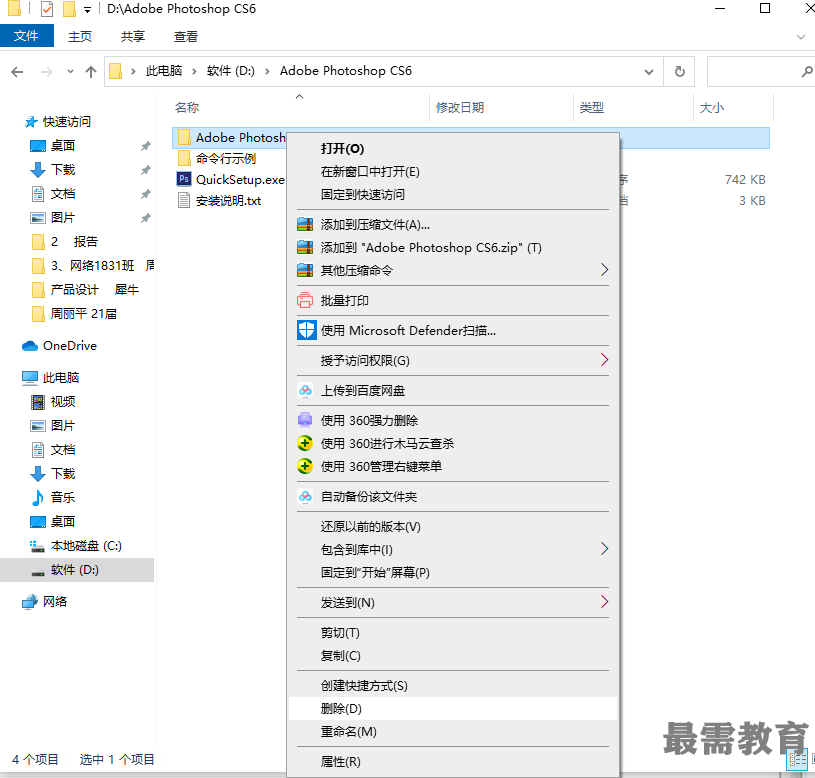Viewport: 815px width, 778px height.
Task: Click 此电脑 in the address breadcrumb
Action: (164, 71)
